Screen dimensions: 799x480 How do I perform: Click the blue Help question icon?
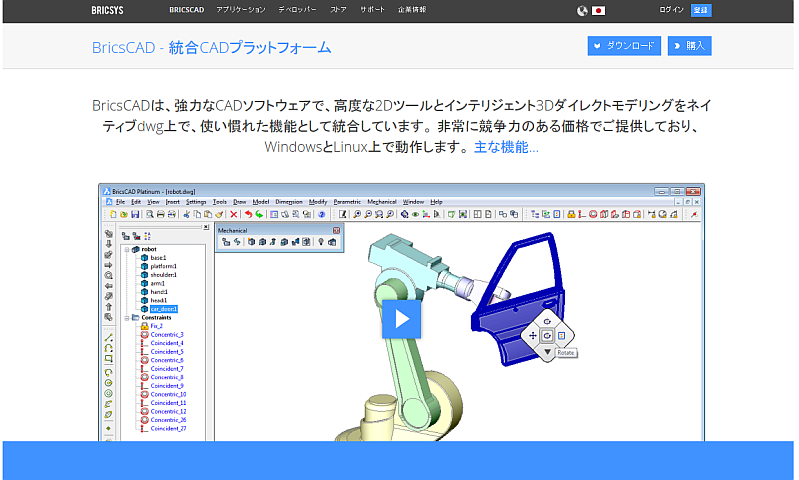pyautogui.click(x=322, y=215)
